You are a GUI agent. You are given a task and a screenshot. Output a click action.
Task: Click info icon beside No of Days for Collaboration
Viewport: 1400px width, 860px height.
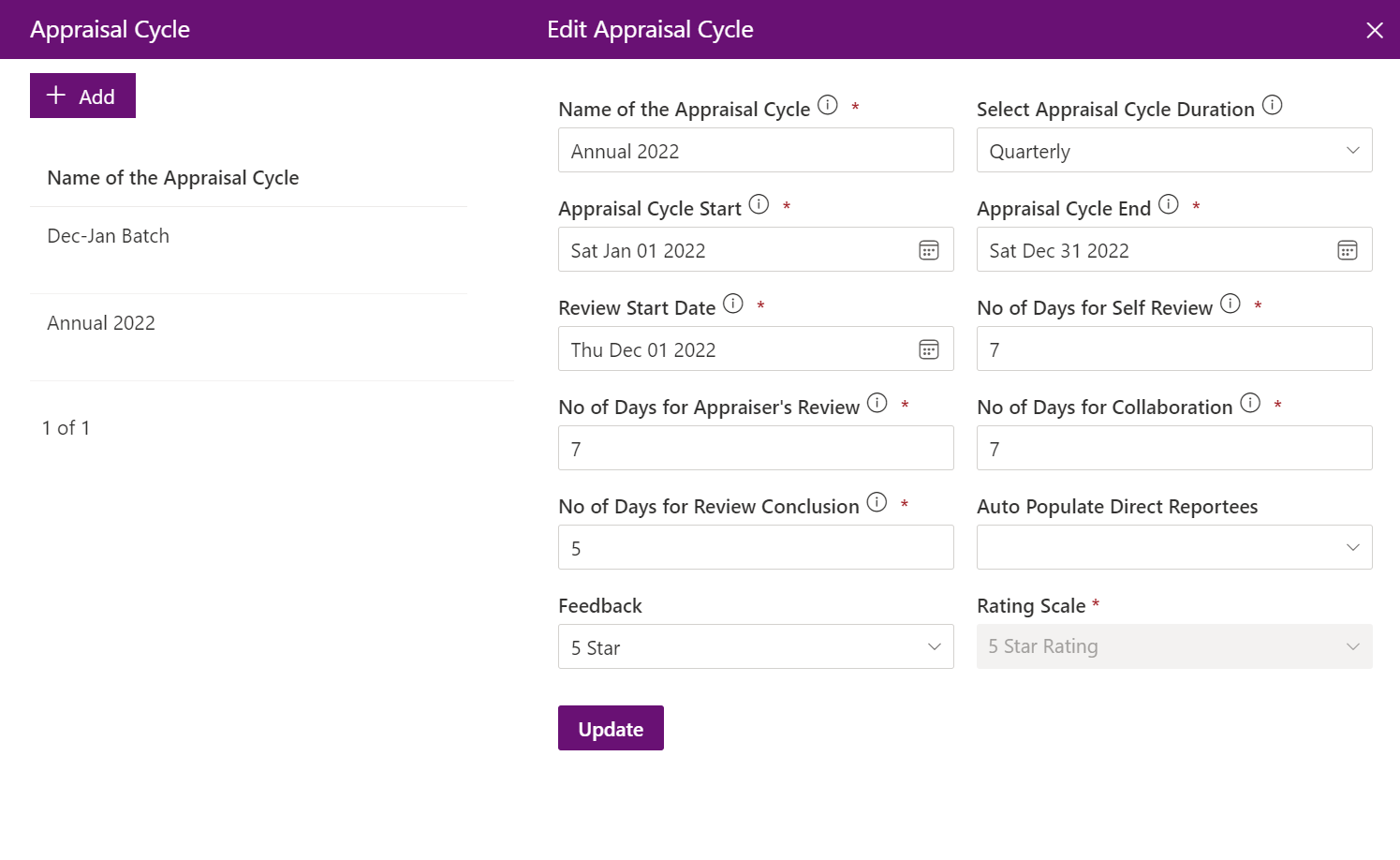click(x=1250, y=403)
